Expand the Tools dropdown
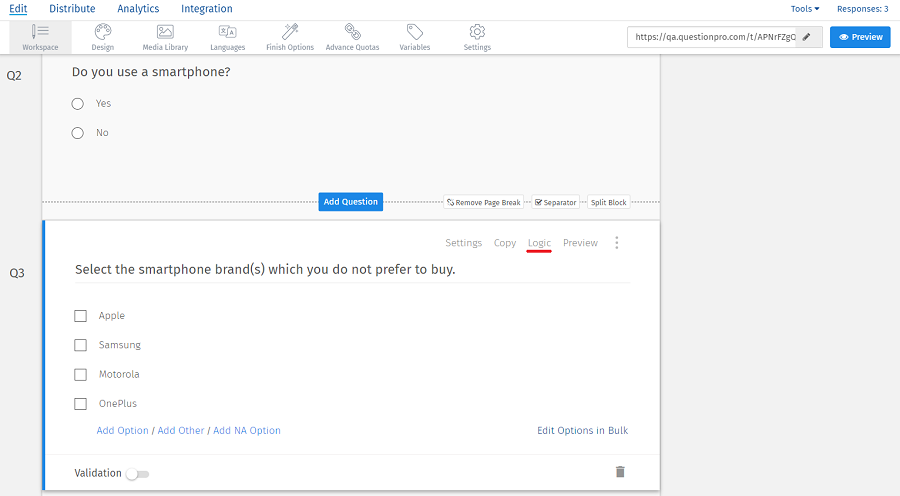 [804, 9]
